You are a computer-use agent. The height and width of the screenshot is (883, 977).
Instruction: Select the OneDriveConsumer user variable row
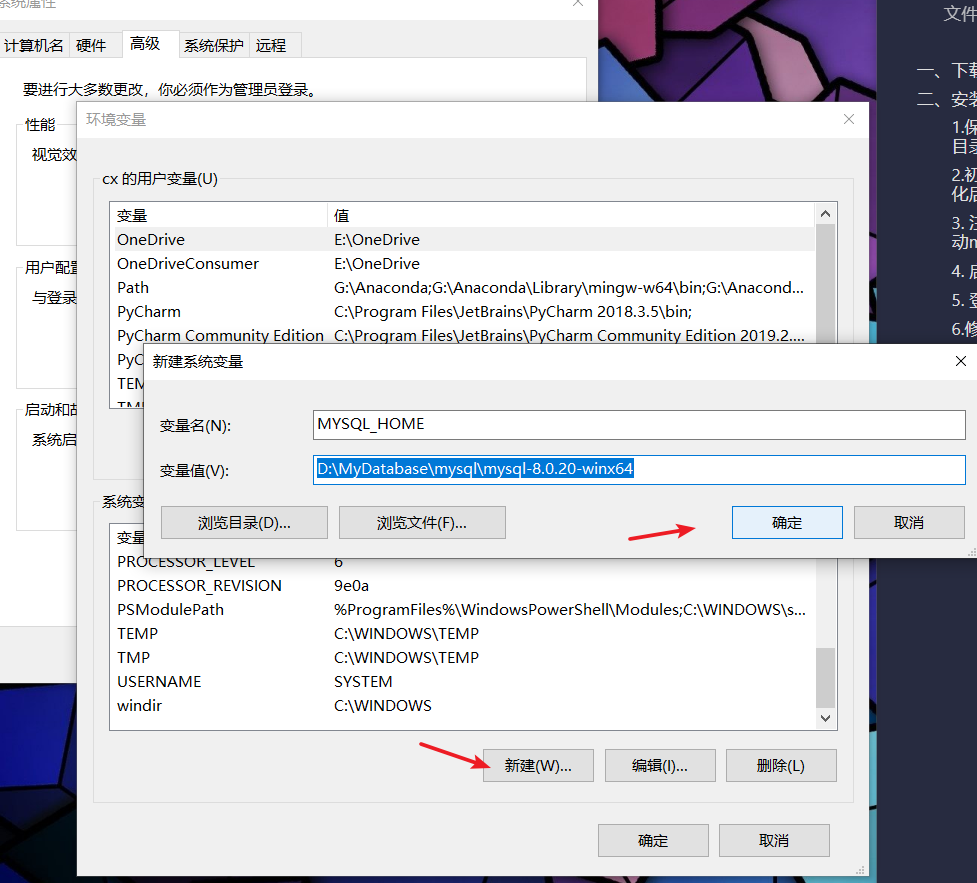point(462,264)
